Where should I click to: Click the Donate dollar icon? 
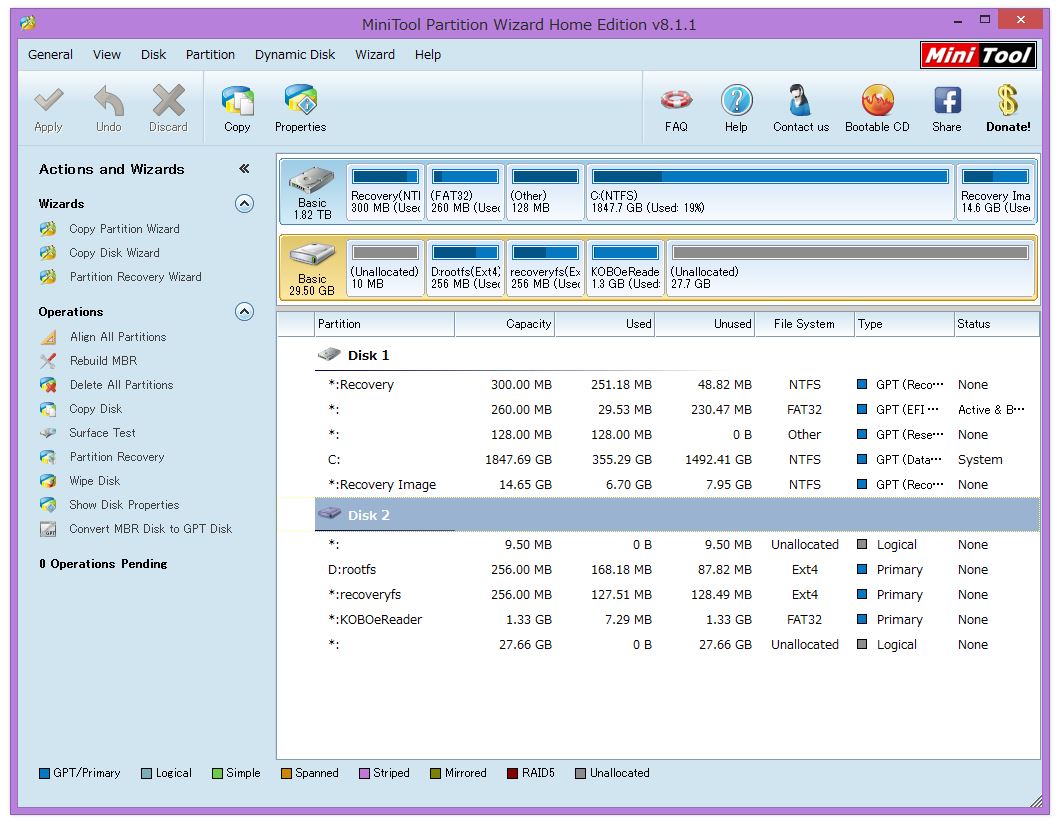pos(1008,101)
